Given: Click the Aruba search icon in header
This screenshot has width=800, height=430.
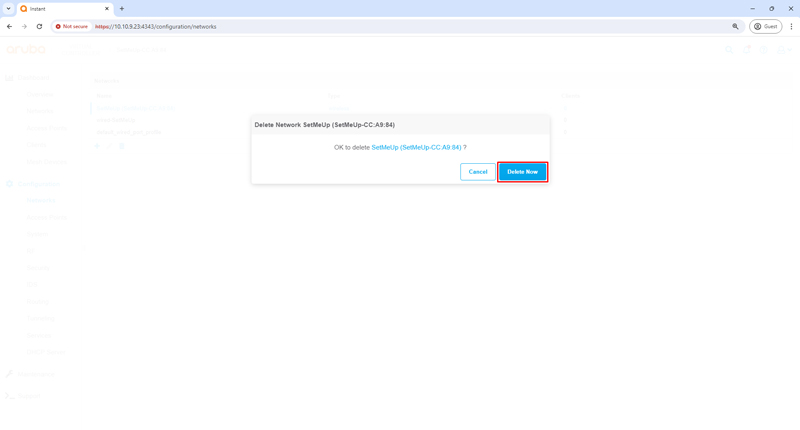Looking at the screenshot, I should click(729, 49).
